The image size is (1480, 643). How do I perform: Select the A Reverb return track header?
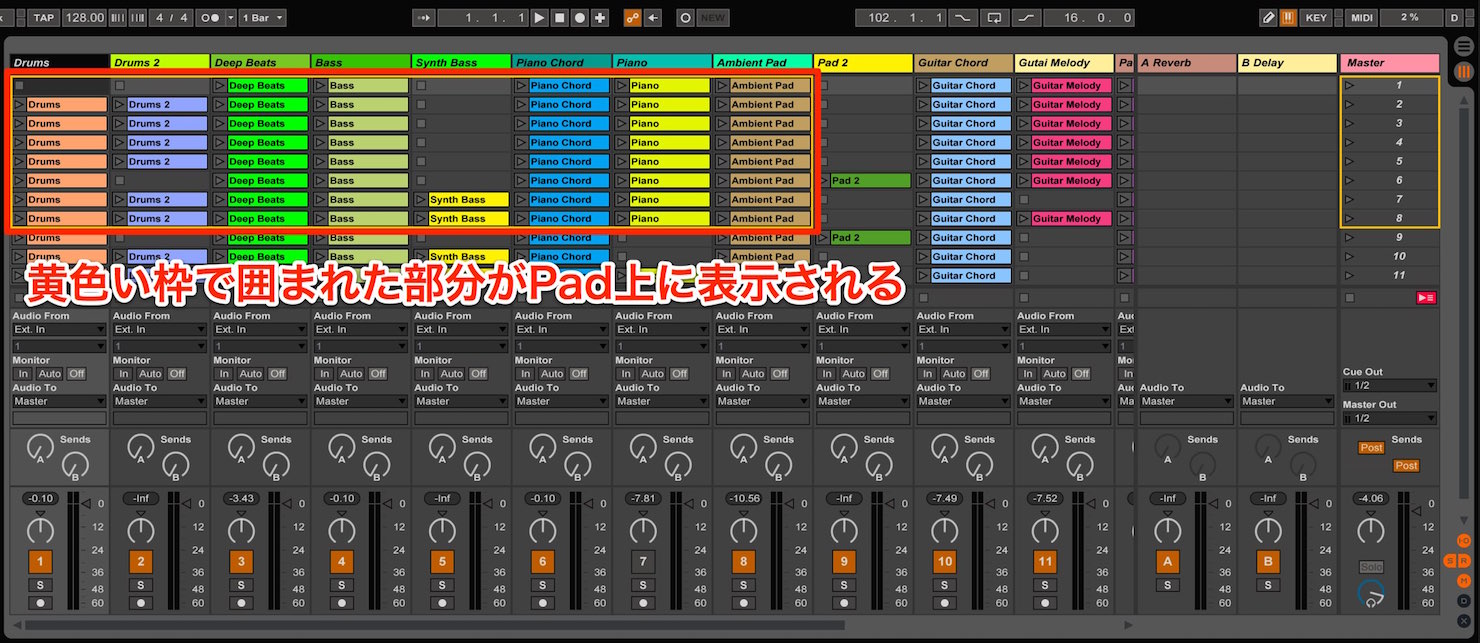(1186, 62)
